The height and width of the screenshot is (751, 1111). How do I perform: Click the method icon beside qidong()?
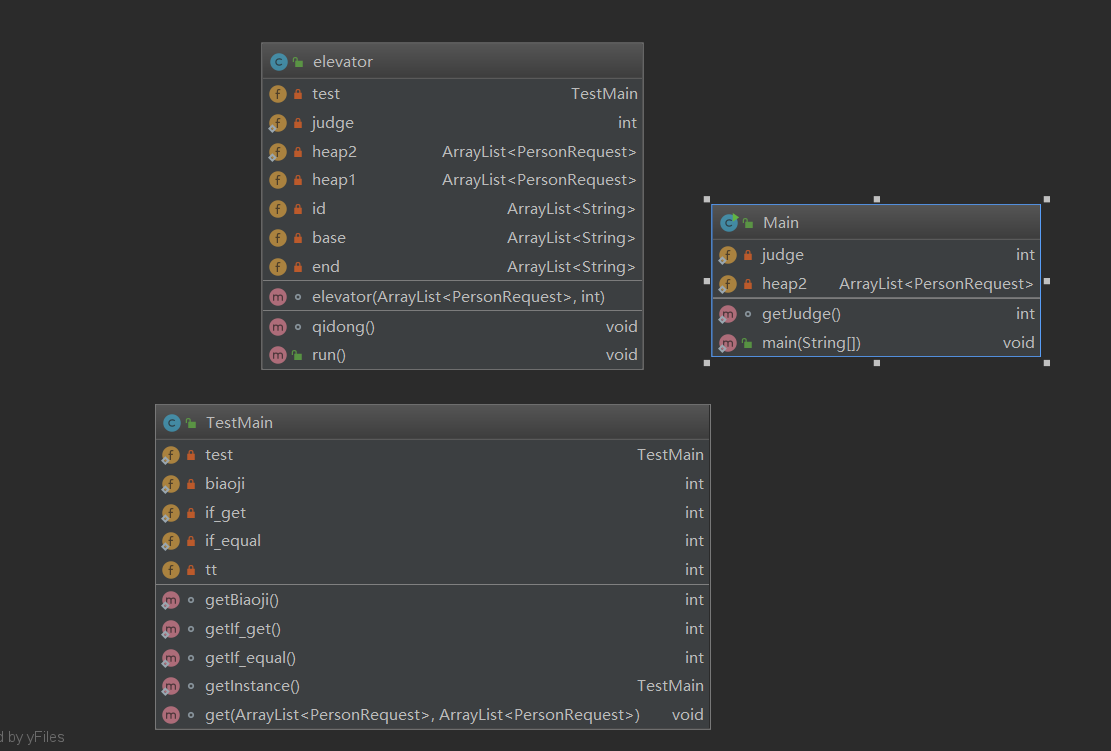[278, 327]
